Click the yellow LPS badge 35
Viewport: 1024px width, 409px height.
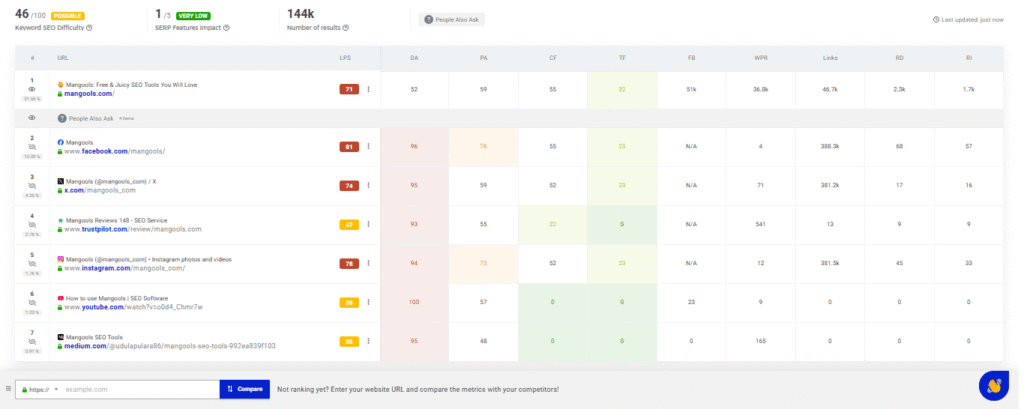349,341
